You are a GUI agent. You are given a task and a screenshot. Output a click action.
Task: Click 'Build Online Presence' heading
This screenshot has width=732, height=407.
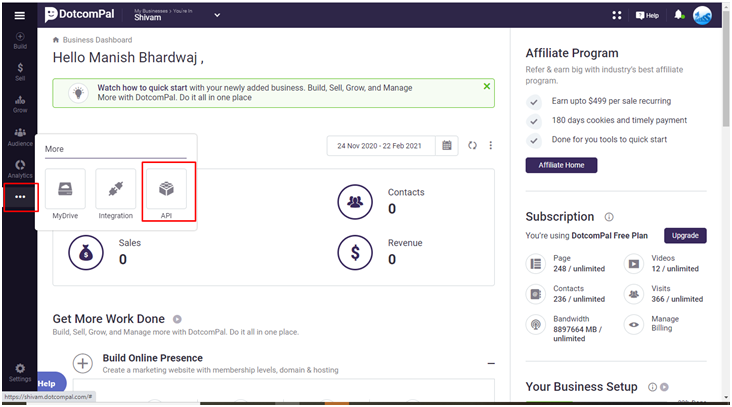click(x=153, y=358)
